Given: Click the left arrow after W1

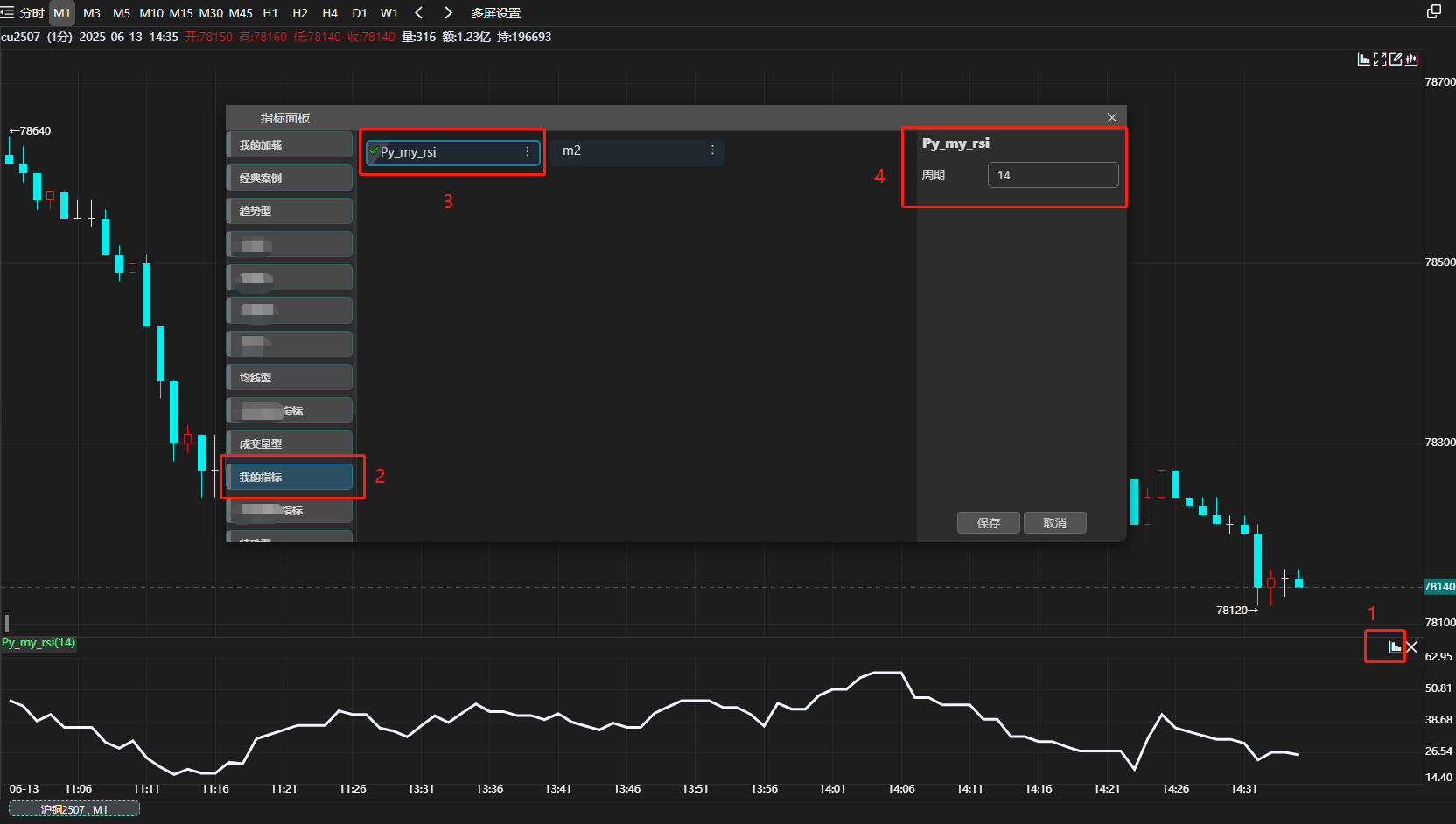Looking at the screenshot, I should tap(419, 13).
